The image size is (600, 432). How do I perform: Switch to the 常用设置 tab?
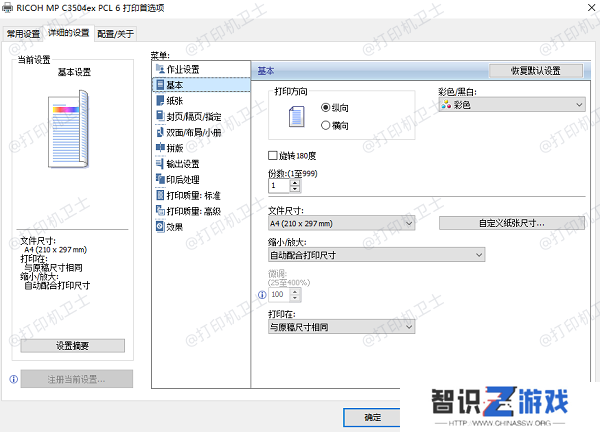tap(23, 34)
